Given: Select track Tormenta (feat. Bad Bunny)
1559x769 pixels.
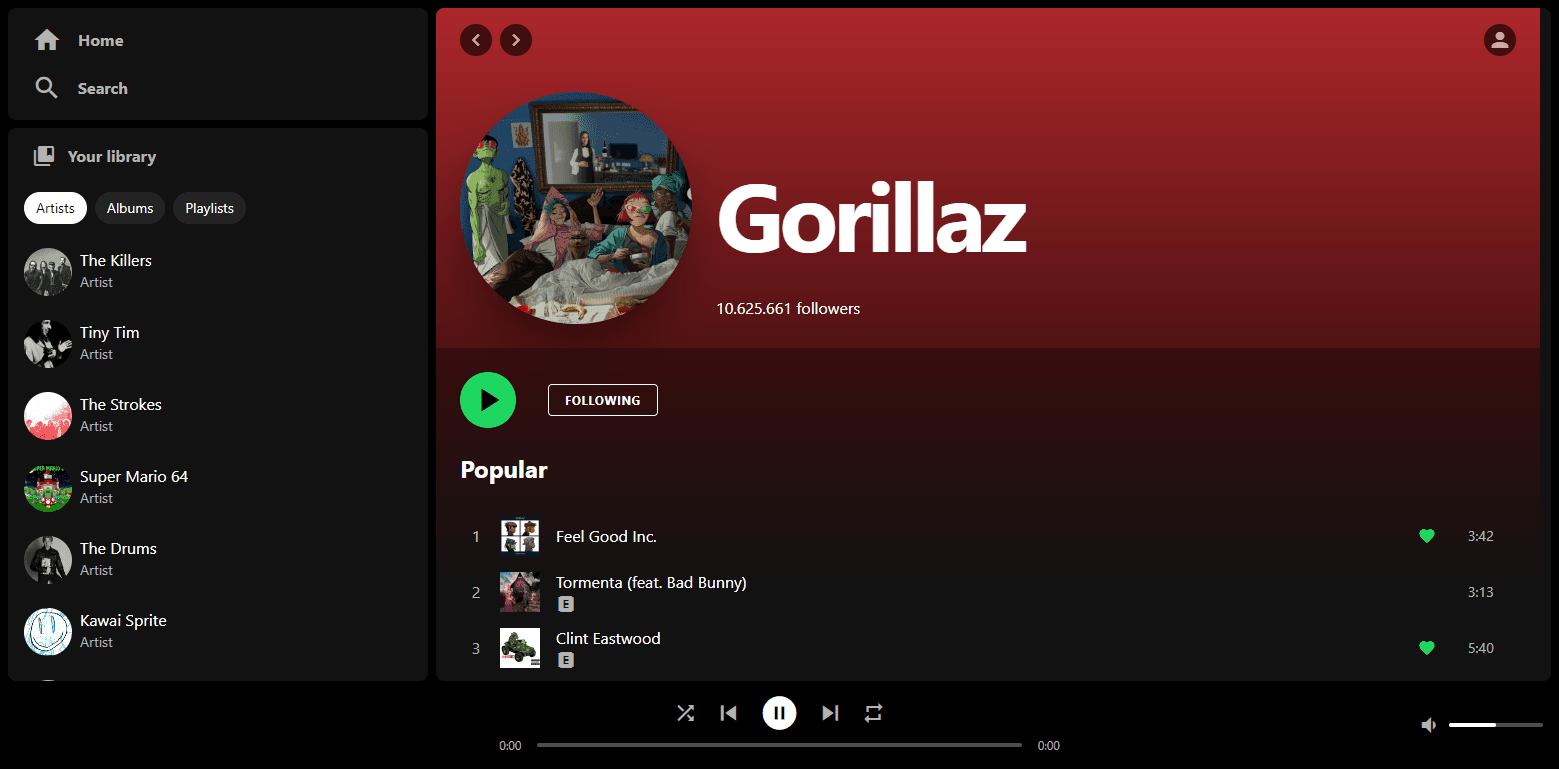Looking at the screenshot, I should point(651,582).
